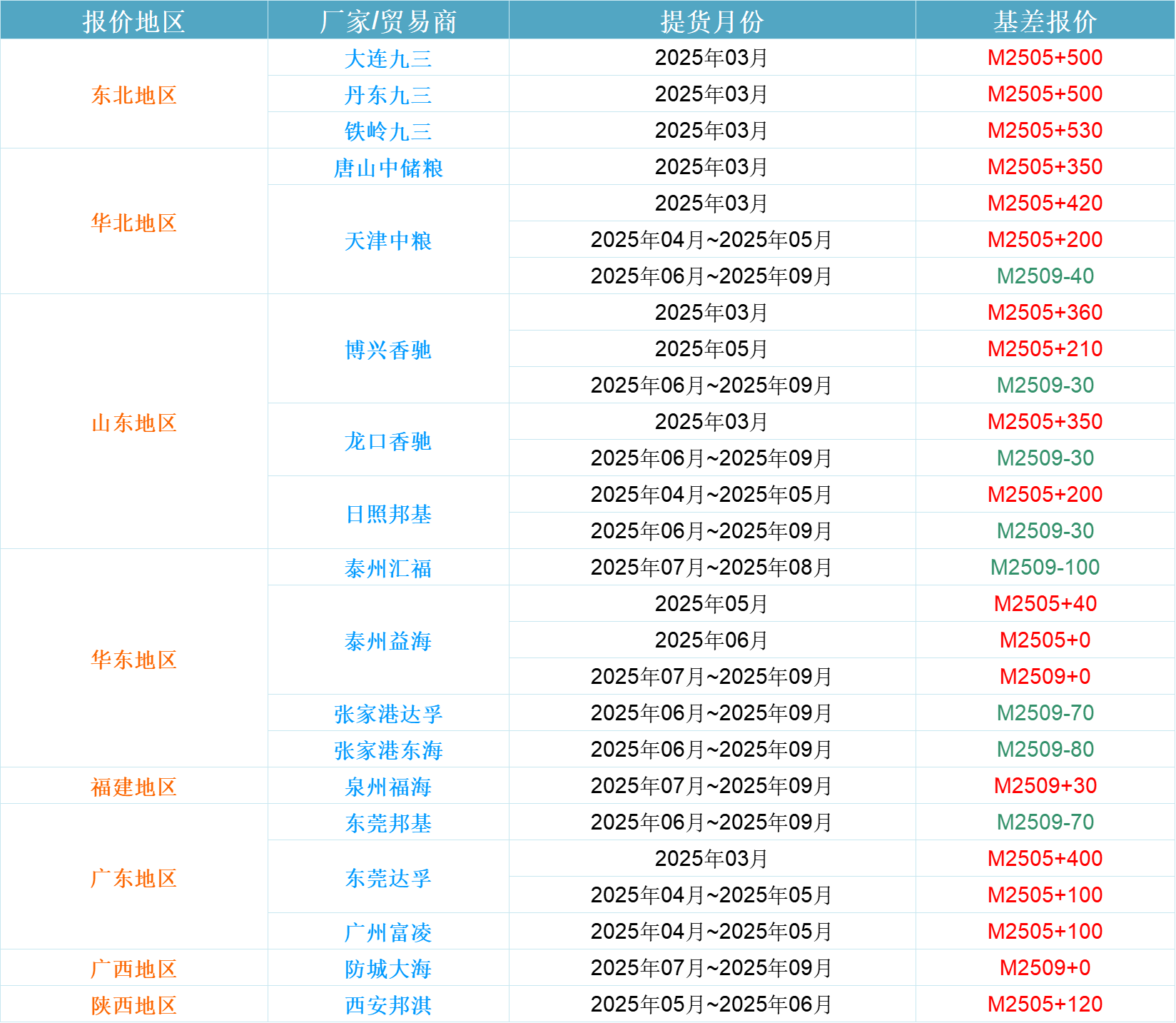Click the 广西地区 region cell
This screenshot has height=1023, width=1176.
tap(133, 969)
